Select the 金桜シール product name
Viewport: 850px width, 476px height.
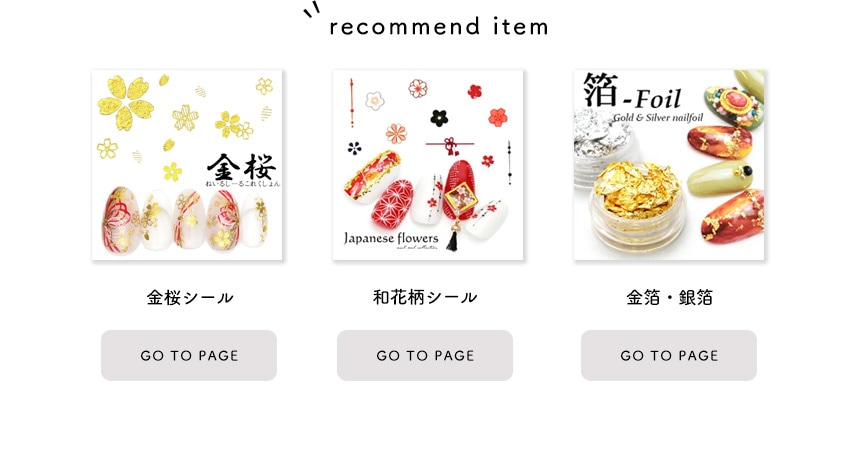pos(189,297)
